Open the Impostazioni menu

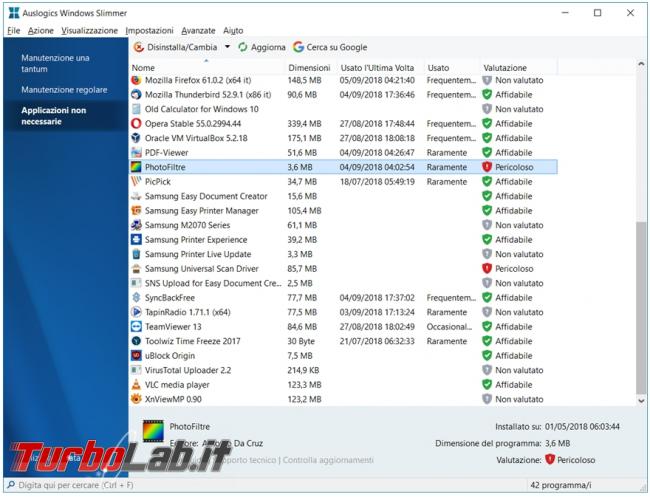pos(149,31)
